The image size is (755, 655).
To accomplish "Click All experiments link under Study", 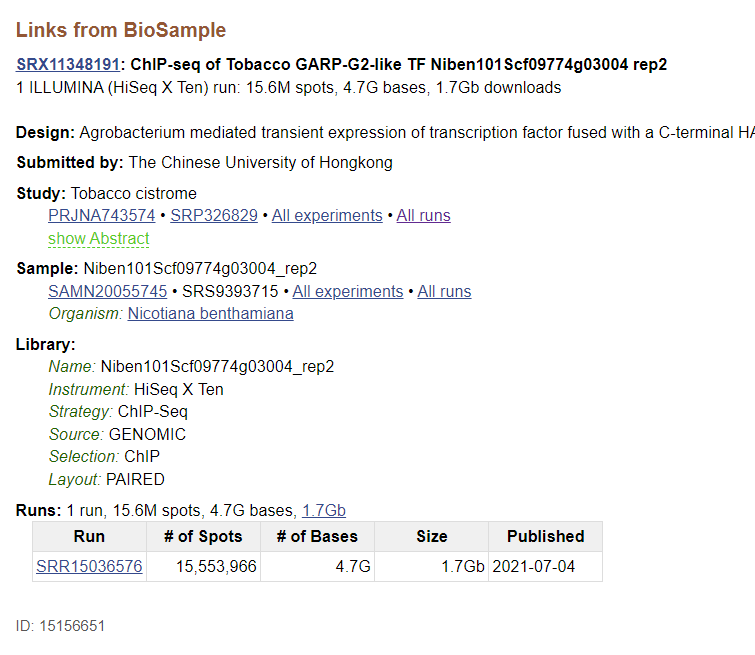I will (x=327, y=215).
